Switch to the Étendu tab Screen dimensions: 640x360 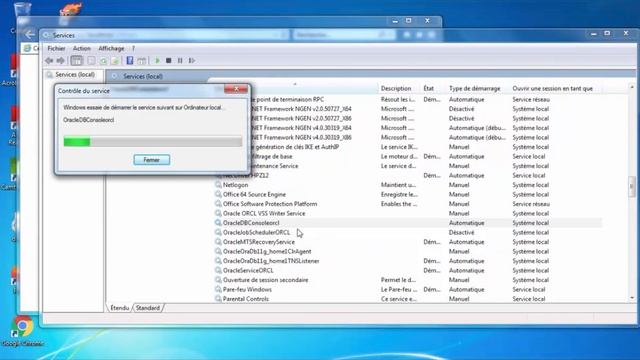point(120,308)
